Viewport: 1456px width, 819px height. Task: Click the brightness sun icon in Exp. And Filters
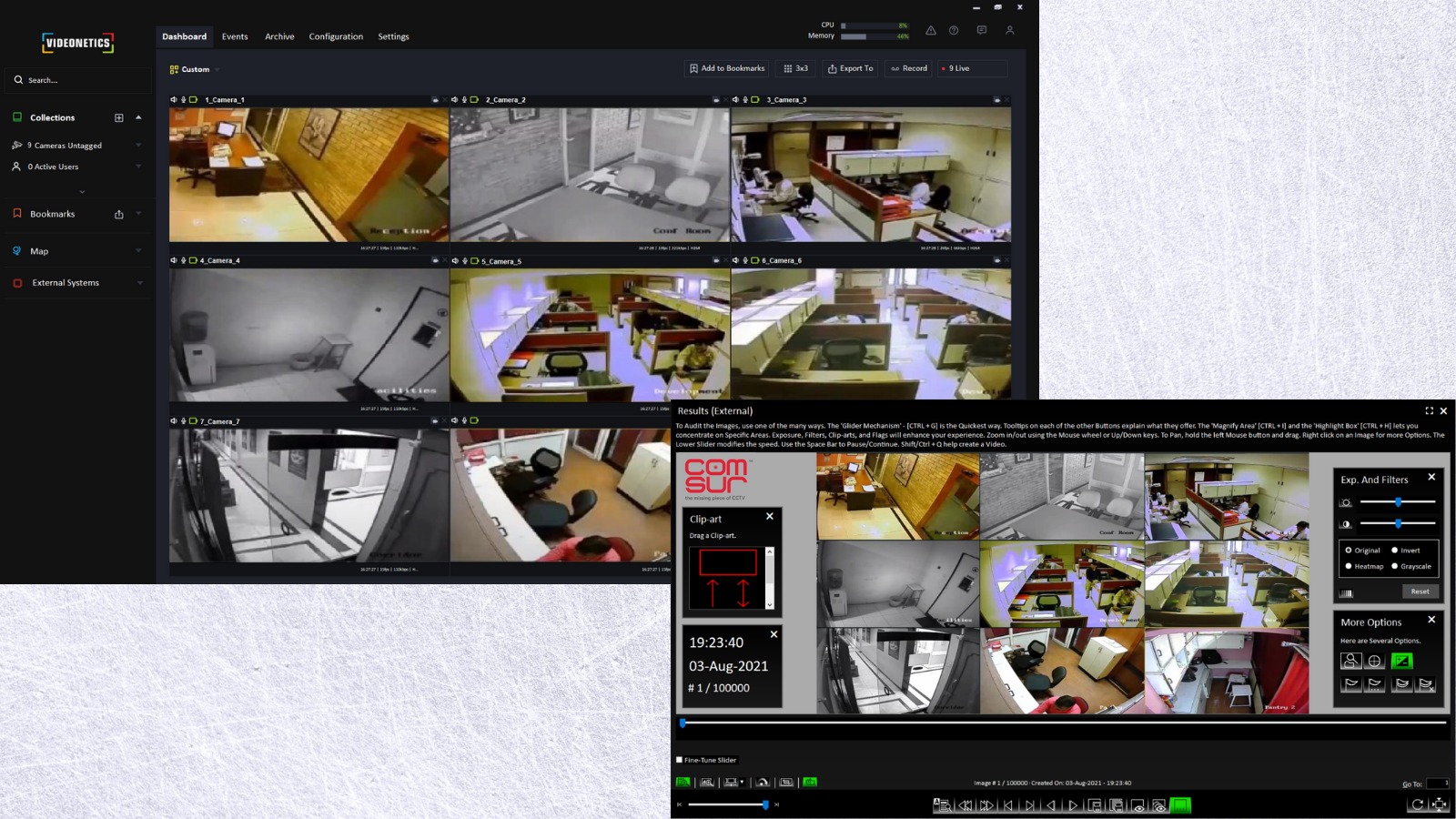pyautogui.click(x=1347, y=501)
